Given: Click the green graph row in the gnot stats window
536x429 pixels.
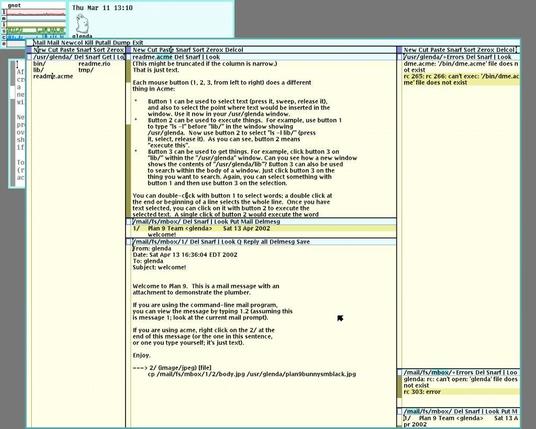Looking at the screenshot, I should 36,30.
